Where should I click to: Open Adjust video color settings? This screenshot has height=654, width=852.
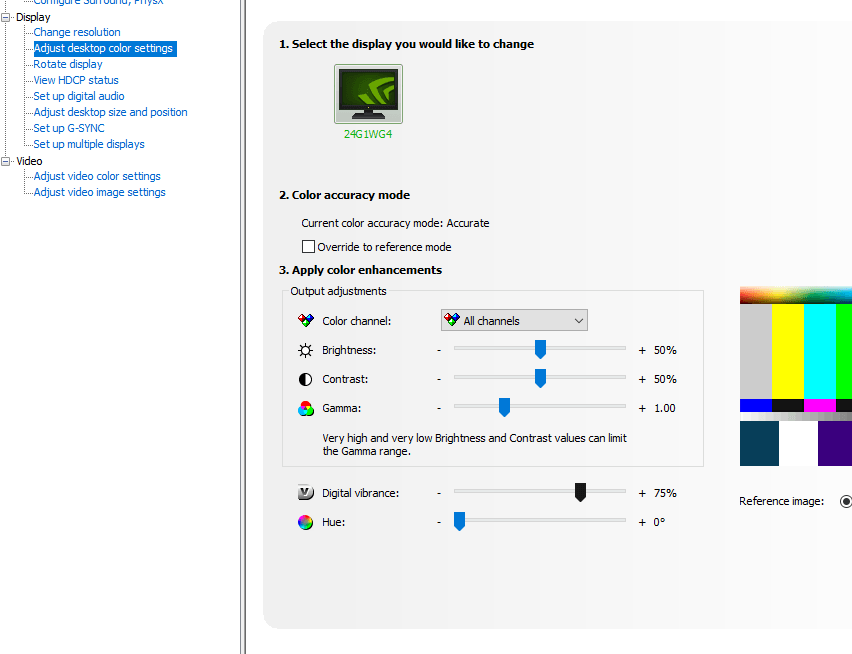point(97,176)
